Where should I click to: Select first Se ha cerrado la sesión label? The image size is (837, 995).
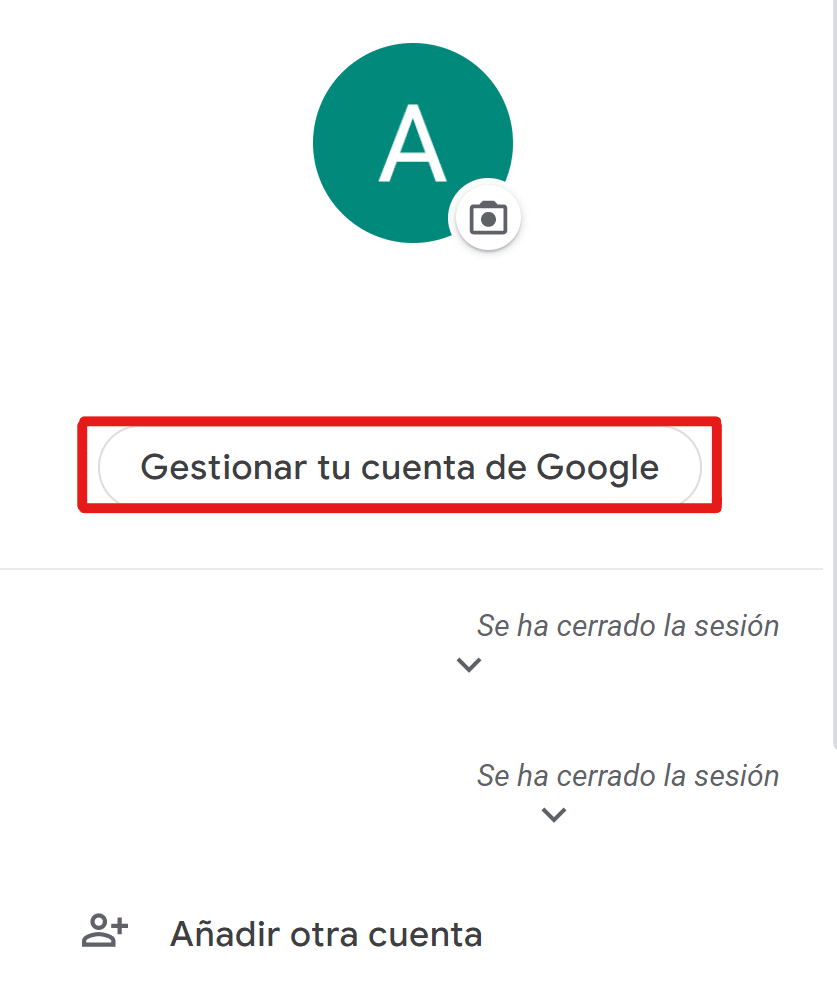click(628, 626)
